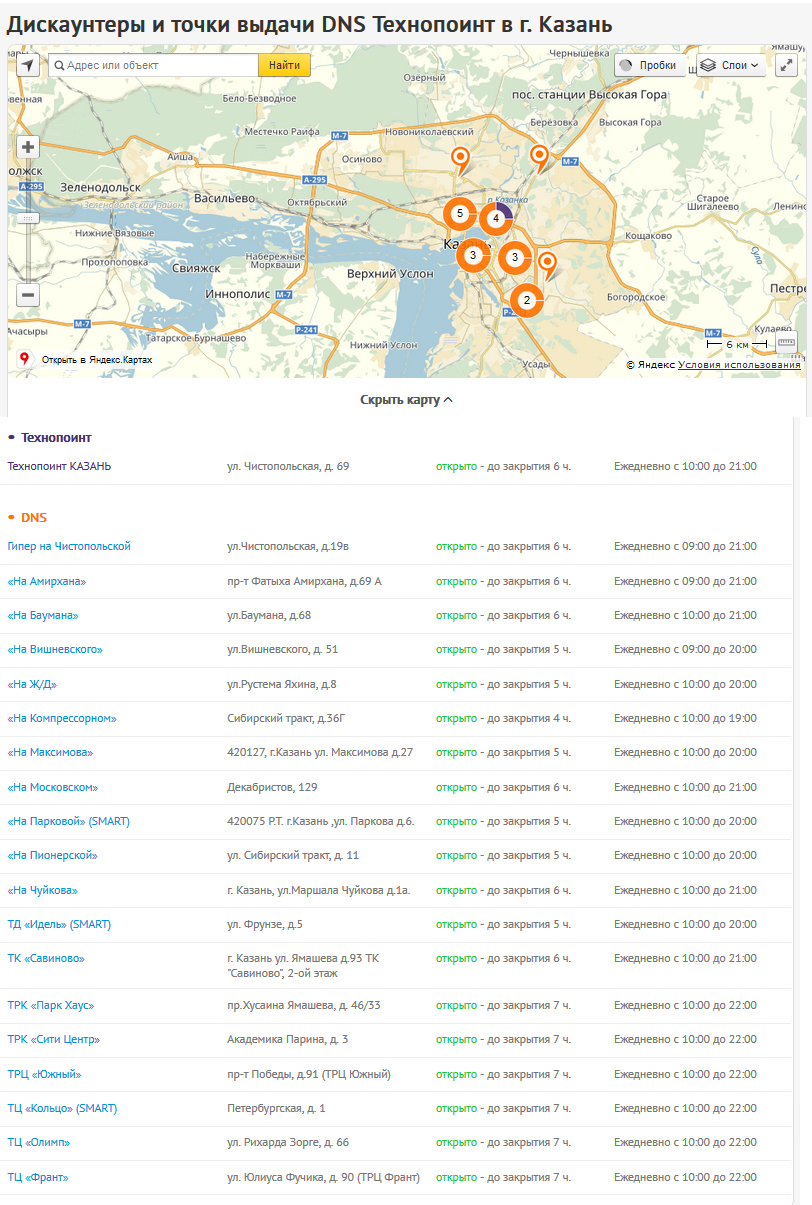The width and height of the screenshot is (812, 1205).
Task: Click the address ул. Сибирский тракт, д. 11
Action: 293,855
